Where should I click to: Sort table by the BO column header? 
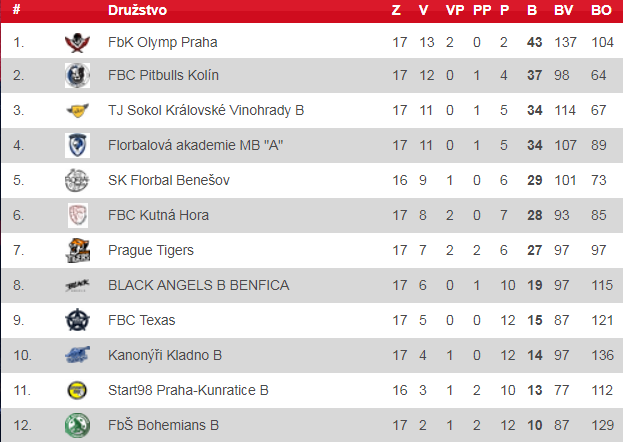point(601,11)
